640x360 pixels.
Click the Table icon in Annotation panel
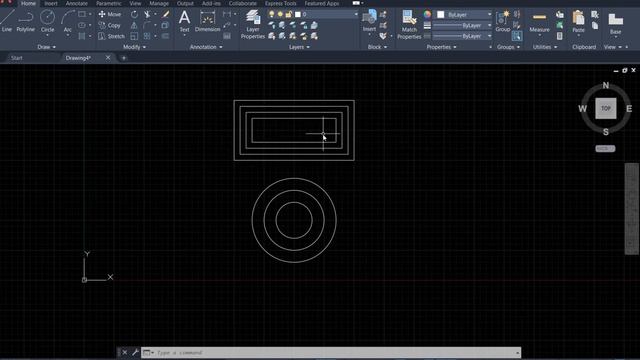[x=227, y=36]
